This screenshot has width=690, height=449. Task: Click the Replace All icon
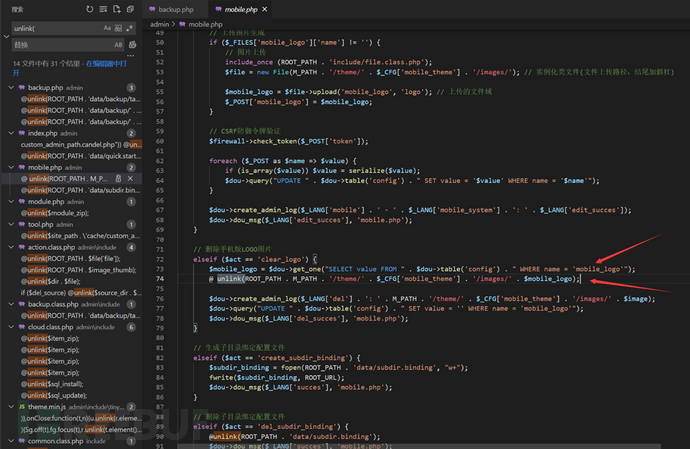[x=134, y=45]
